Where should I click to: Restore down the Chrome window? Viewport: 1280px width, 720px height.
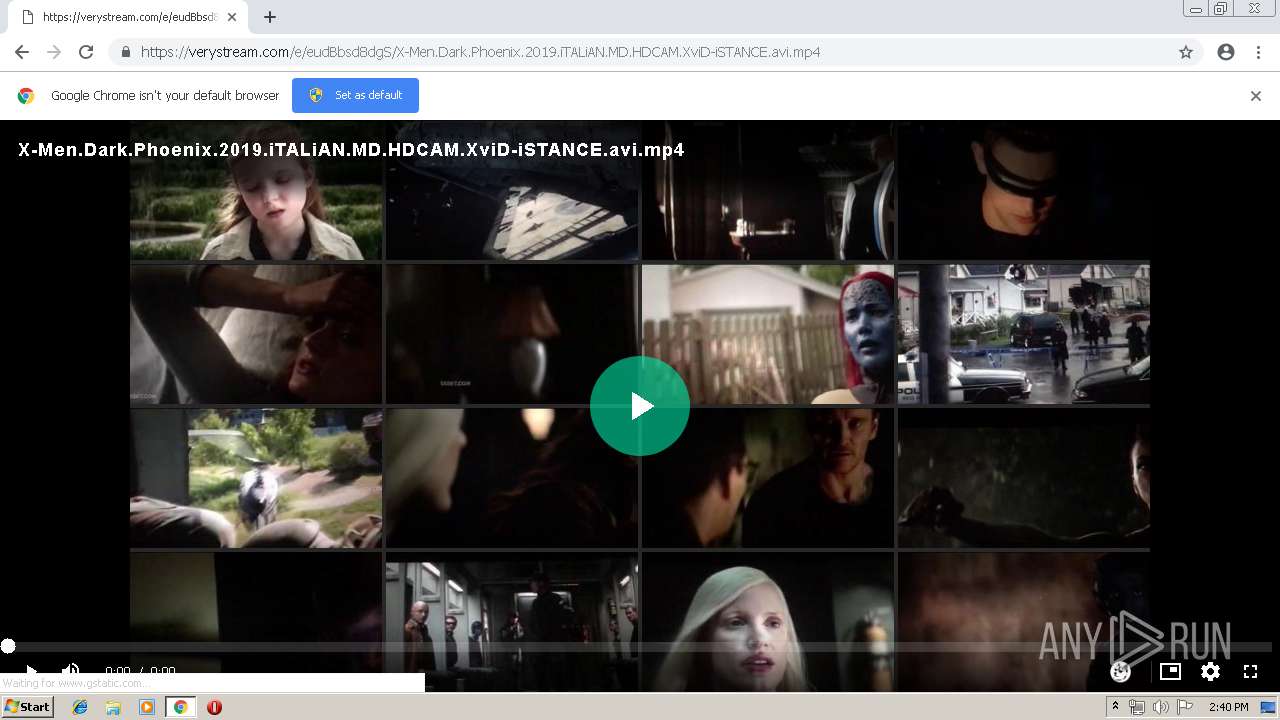[x=1221, y=9]
